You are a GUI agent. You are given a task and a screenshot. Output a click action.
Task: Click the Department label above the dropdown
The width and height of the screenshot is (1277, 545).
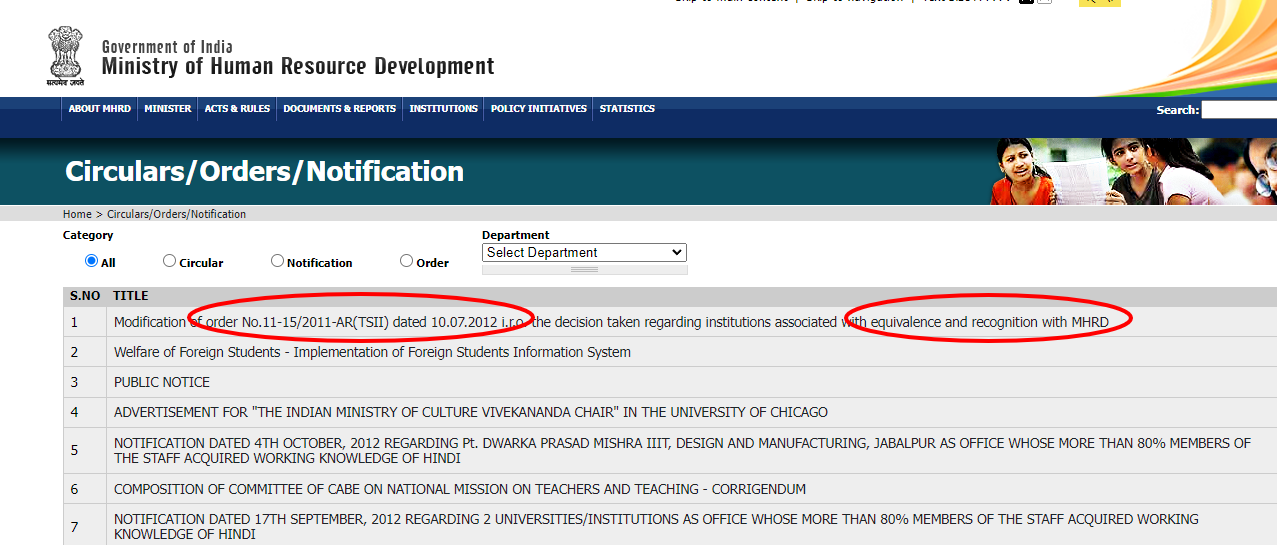[x=516, y=236]
